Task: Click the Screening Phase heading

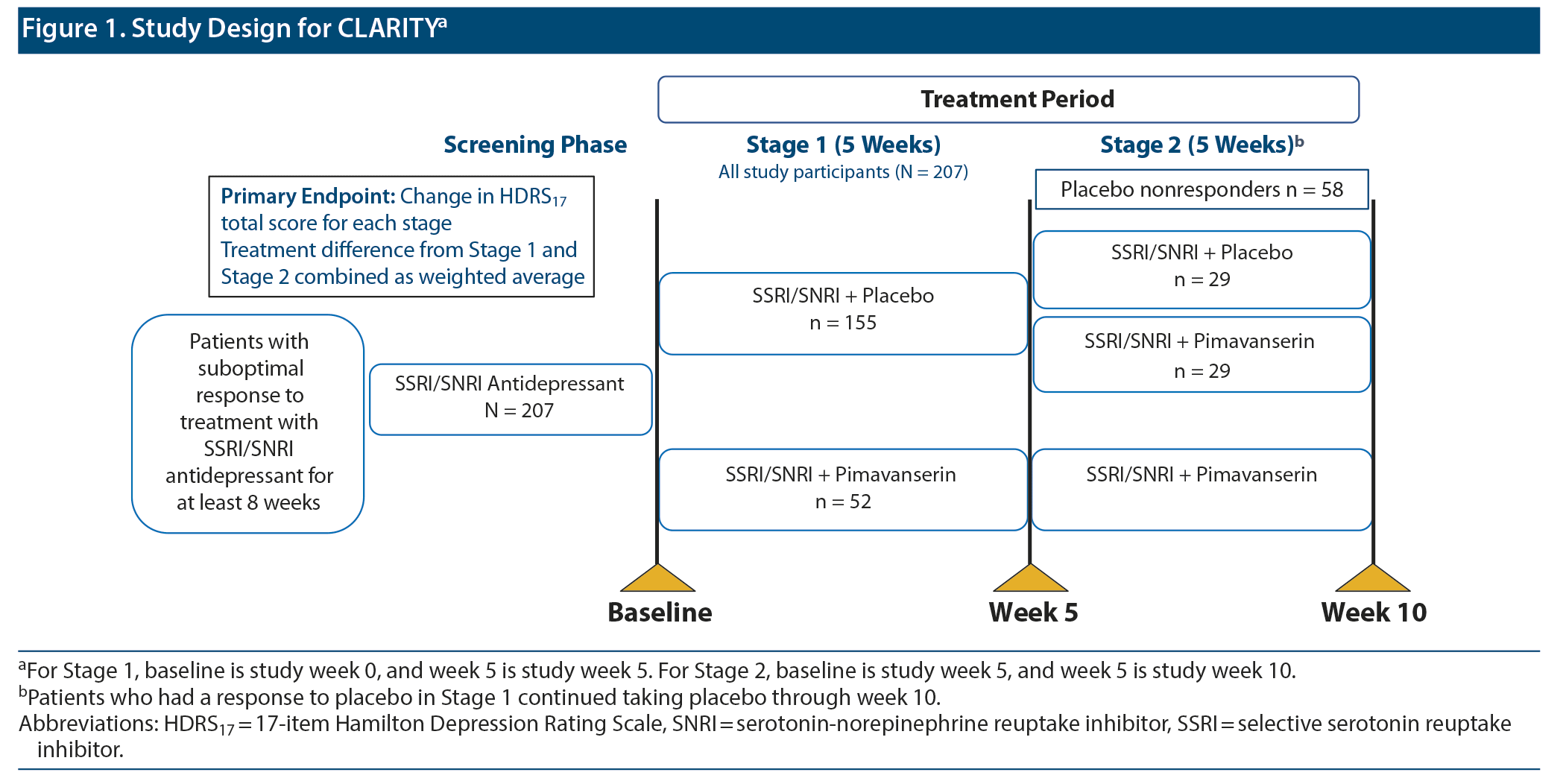Action: tap(535, 145)
